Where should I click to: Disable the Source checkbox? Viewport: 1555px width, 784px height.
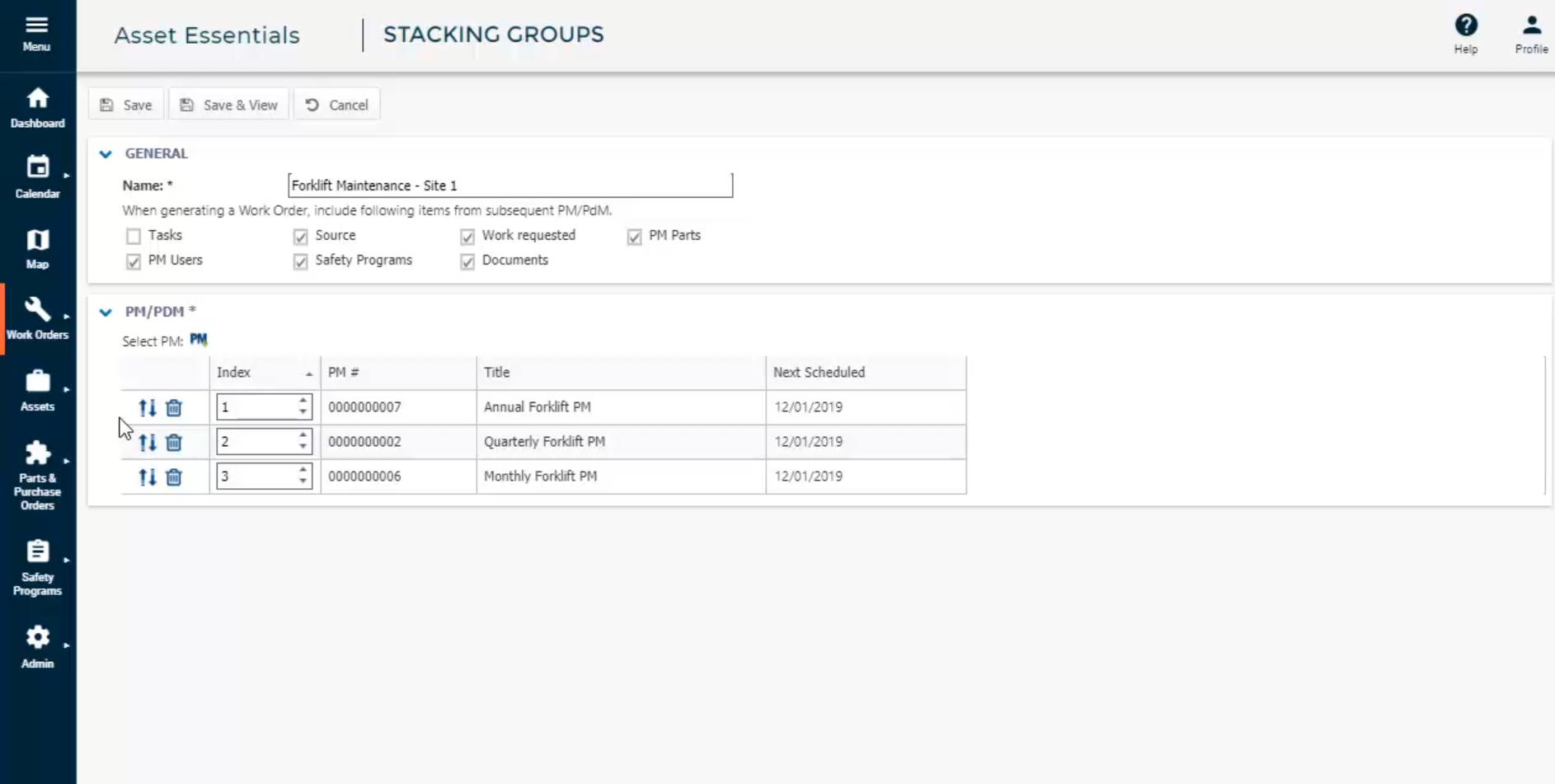(300, 236)
